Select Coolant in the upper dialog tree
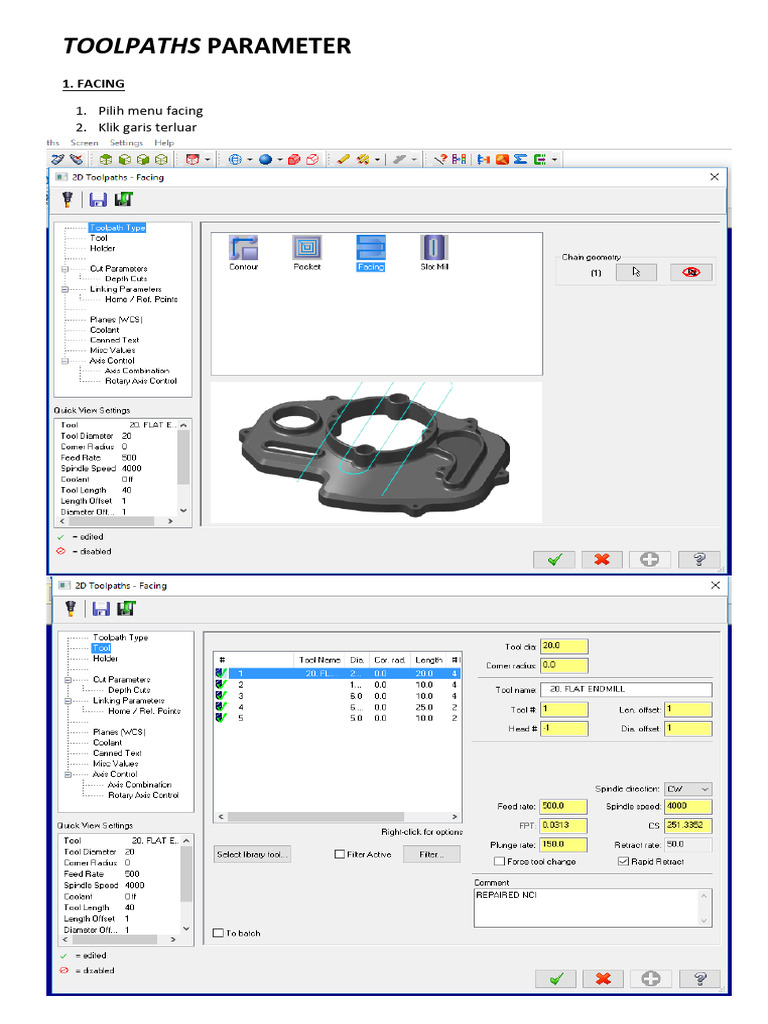This screenshot has width=768, height=1024. pyautogui.click(x=104, y=330)
